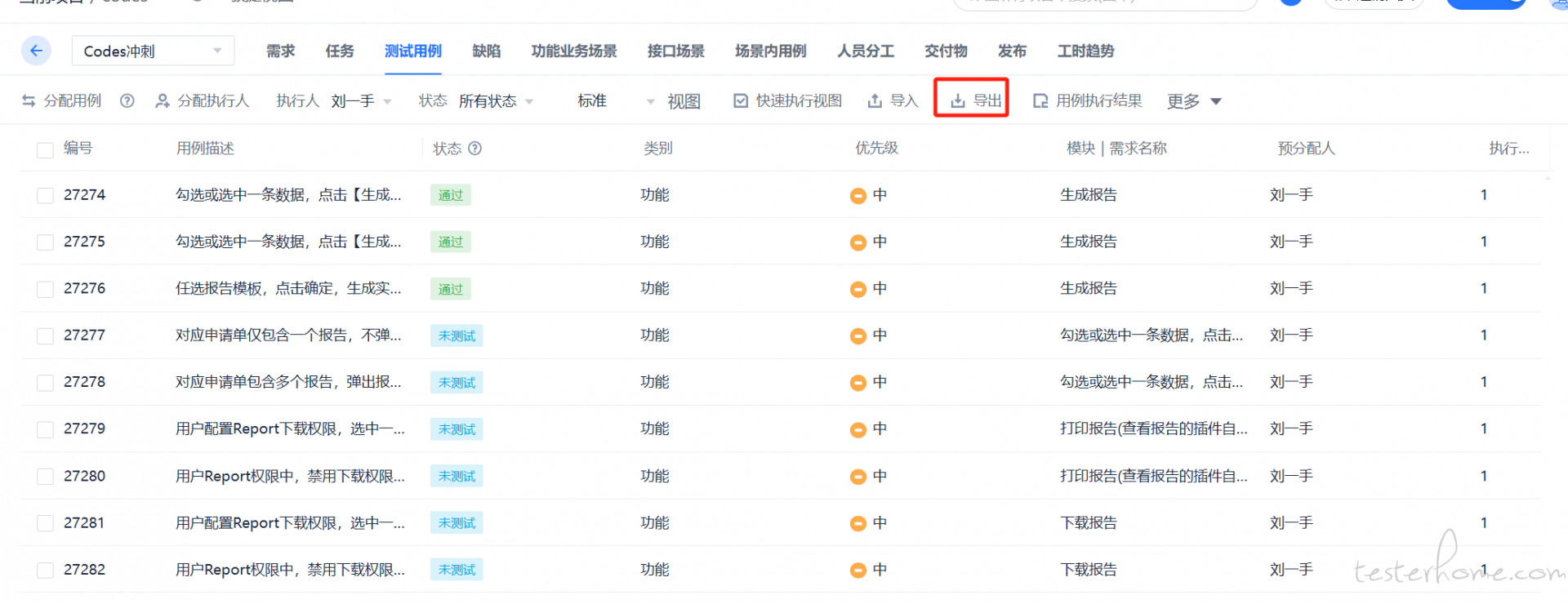
Task: Open the 快速执行视图 quick execution view
Action: coord(788,100)
